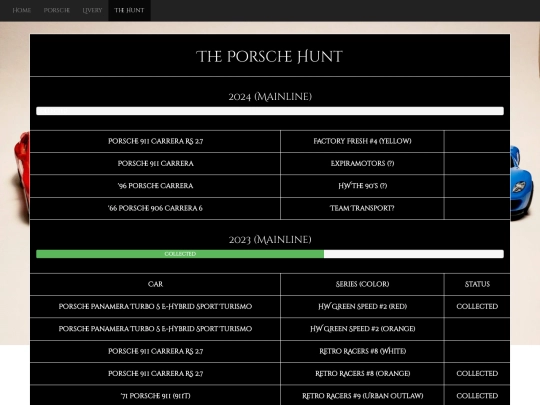
Task: Click HW Green Speed #2 (Red) cell
Action: click(x=362, y=307)
